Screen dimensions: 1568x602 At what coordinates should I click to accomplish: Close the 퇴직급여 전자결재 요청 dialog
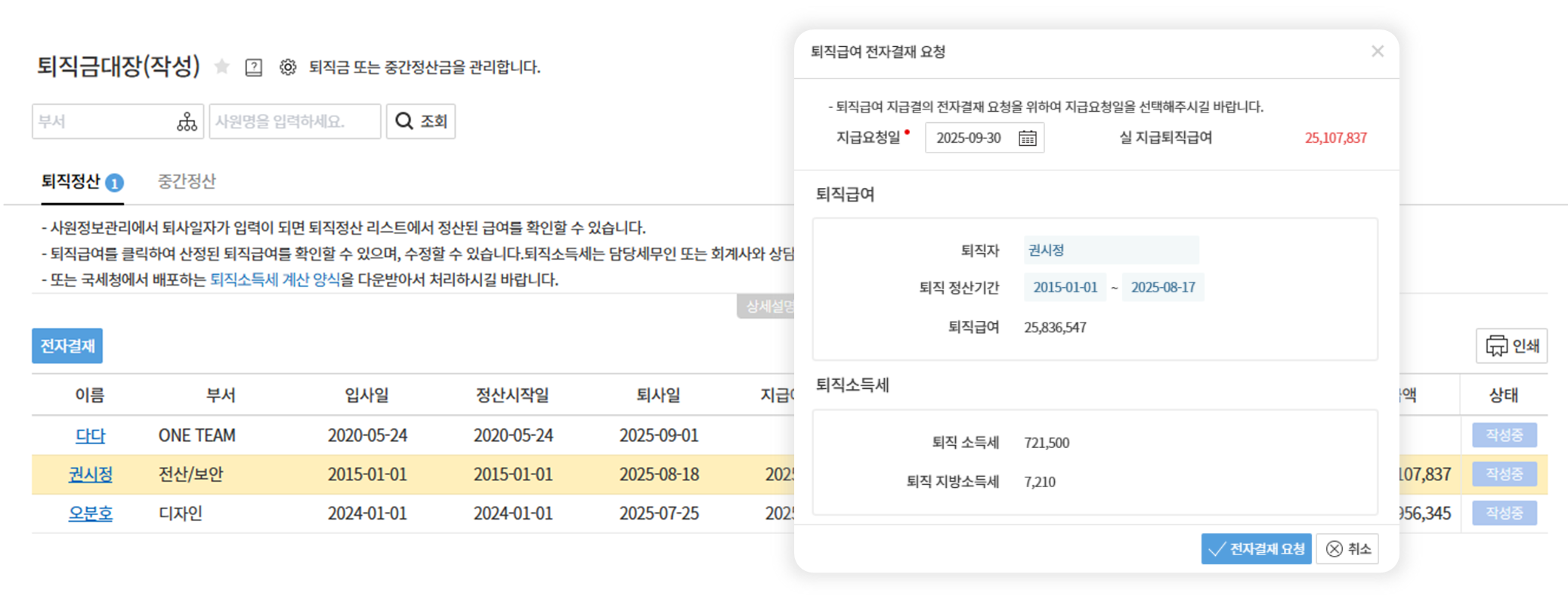(1377, 51)
